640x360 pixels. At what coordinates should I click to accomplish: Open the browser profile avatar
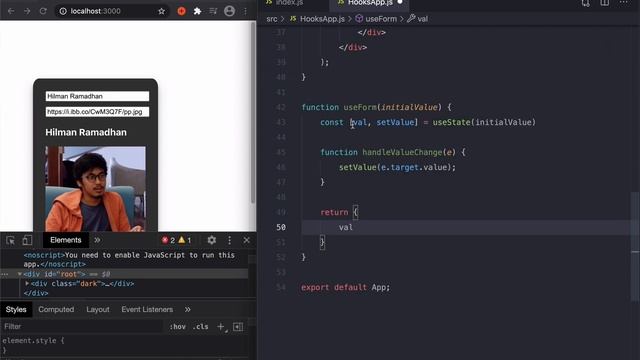click(229, 11)
